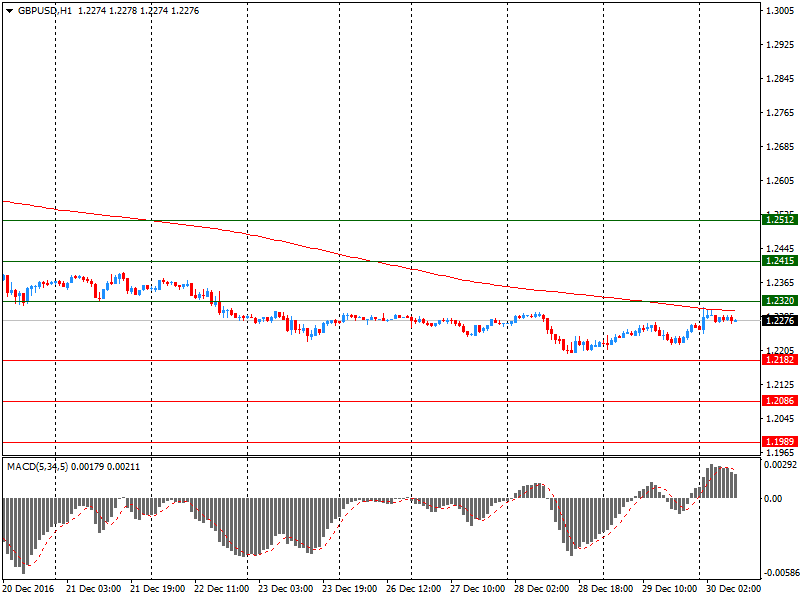Click the 21 Dec 19:00 time axis label
The image size is (800, 600).
point(158,589)
